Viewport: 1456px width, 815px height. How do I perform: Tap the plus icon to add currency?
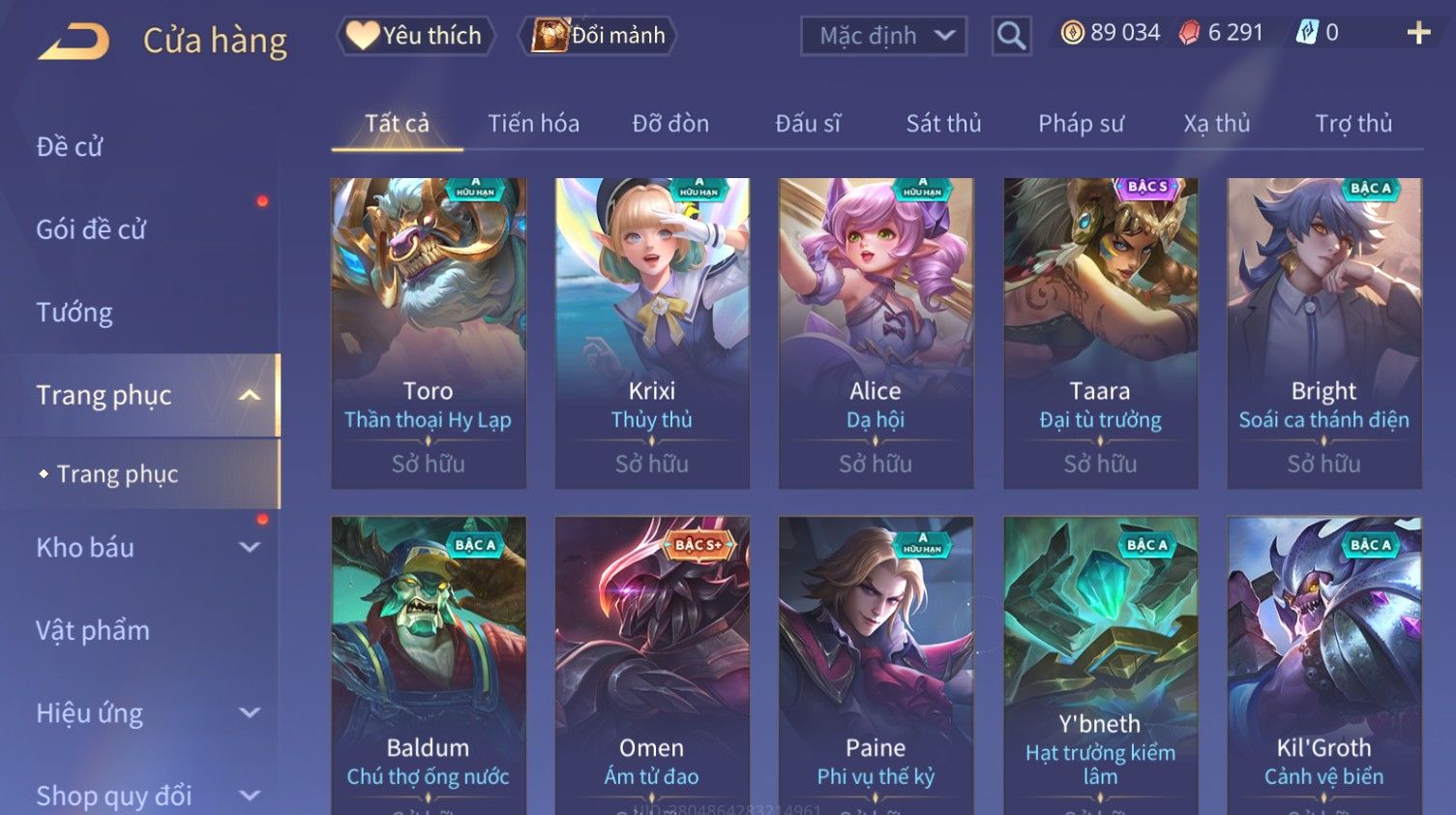[1418, 33]
